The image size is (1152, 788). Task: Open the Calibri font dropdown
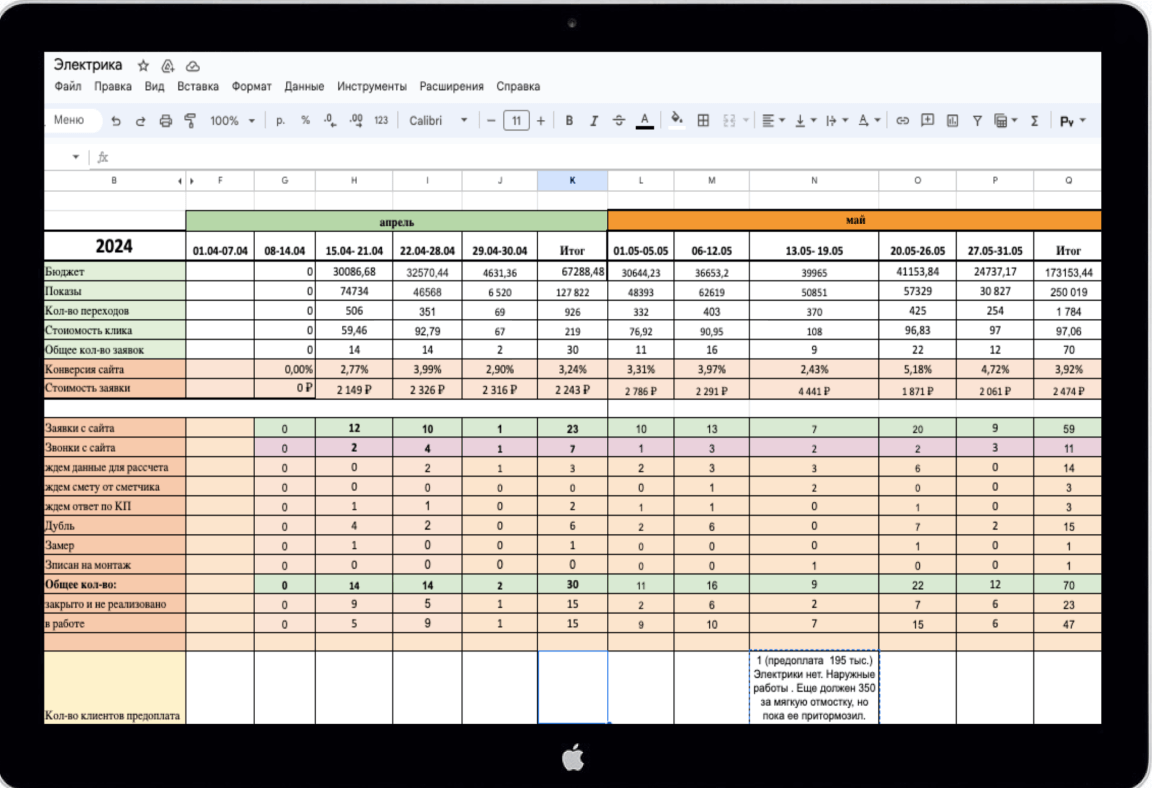438,121
